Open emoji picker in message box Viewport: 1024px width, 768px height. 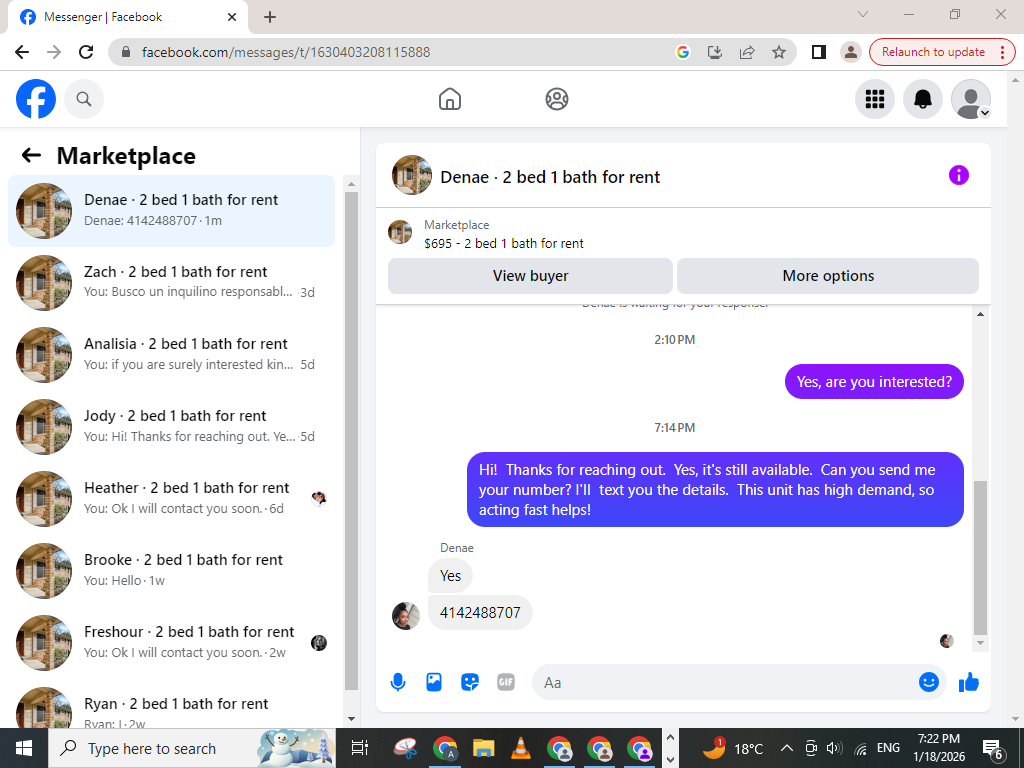(x=928, y=682)
